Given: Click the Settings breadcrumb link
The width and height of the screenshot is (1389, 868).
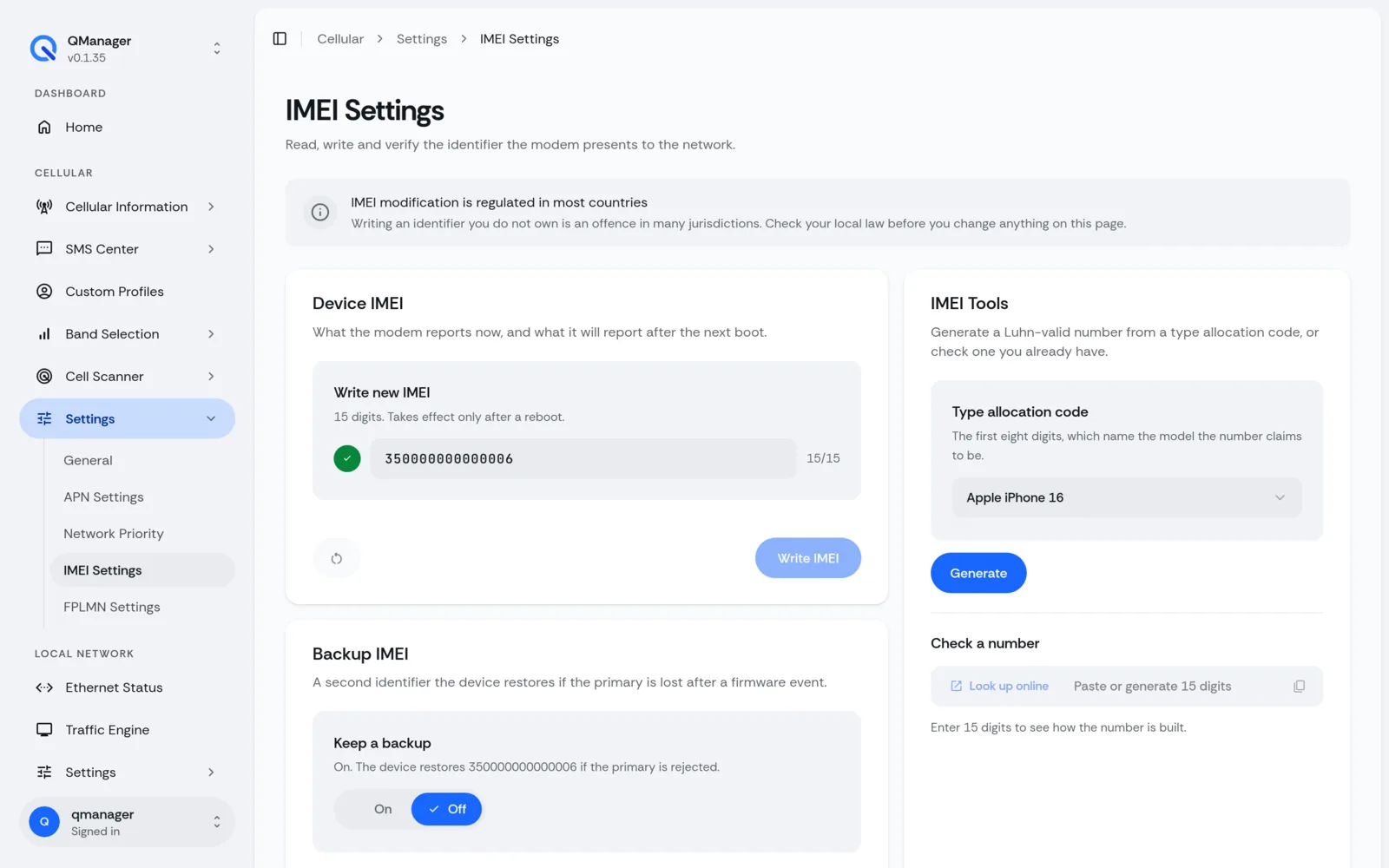Looking at the screenshot, I should click(x=422, y=39).
